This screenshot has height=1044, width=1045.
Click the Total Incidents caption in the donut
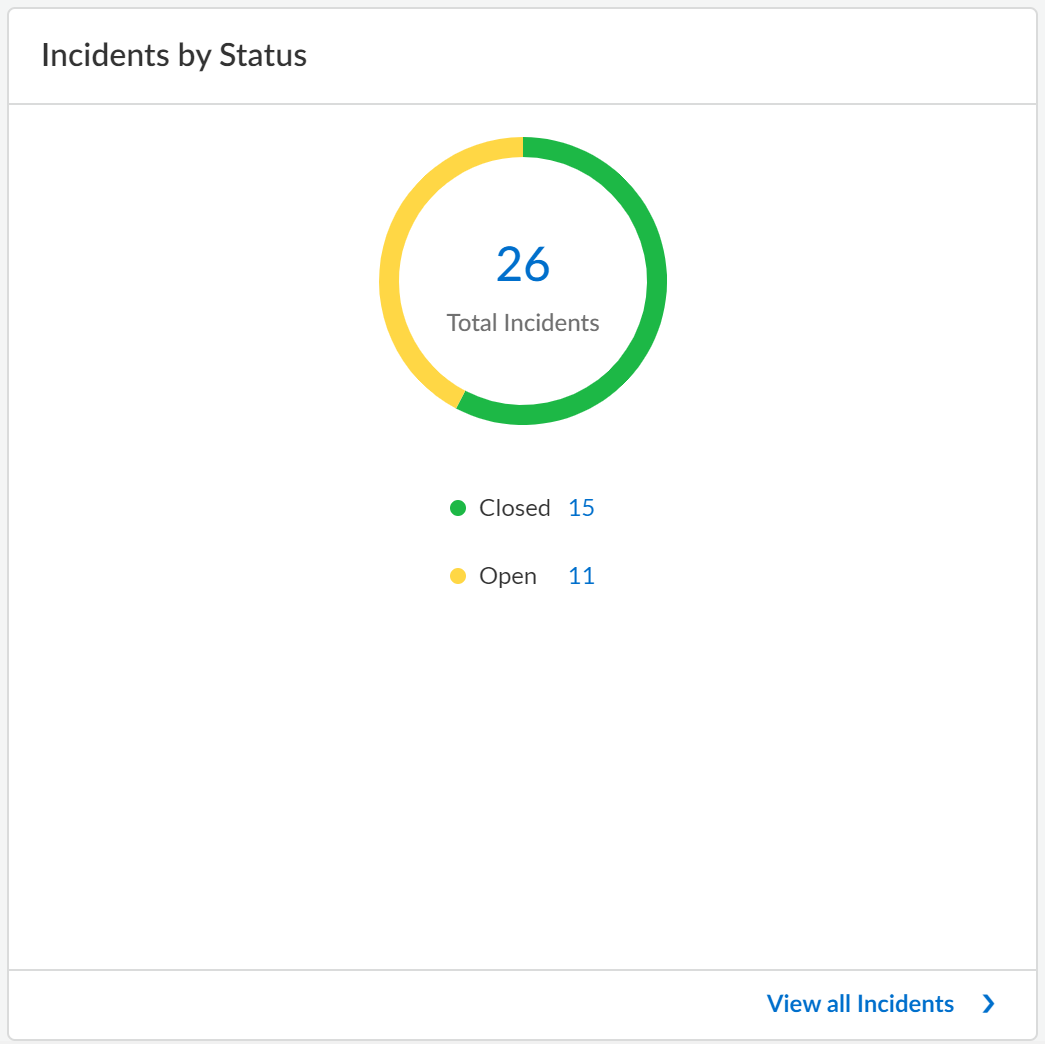click(523, 323)
